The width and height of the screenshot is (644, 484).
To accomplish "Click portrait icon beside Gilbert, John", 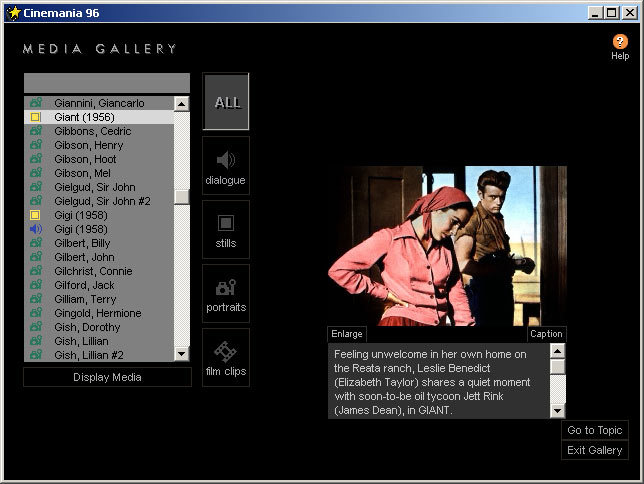I will point(36,257).
